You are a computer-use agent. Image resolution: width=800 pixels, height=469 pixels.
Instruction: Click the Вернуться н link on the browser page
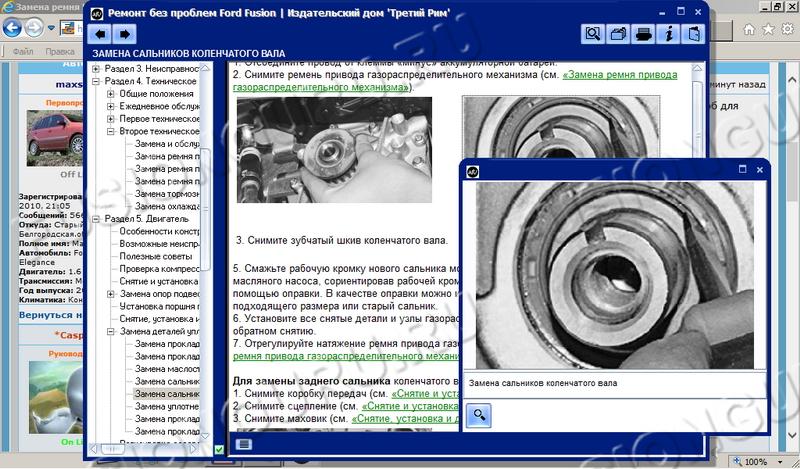click(51, 315)
